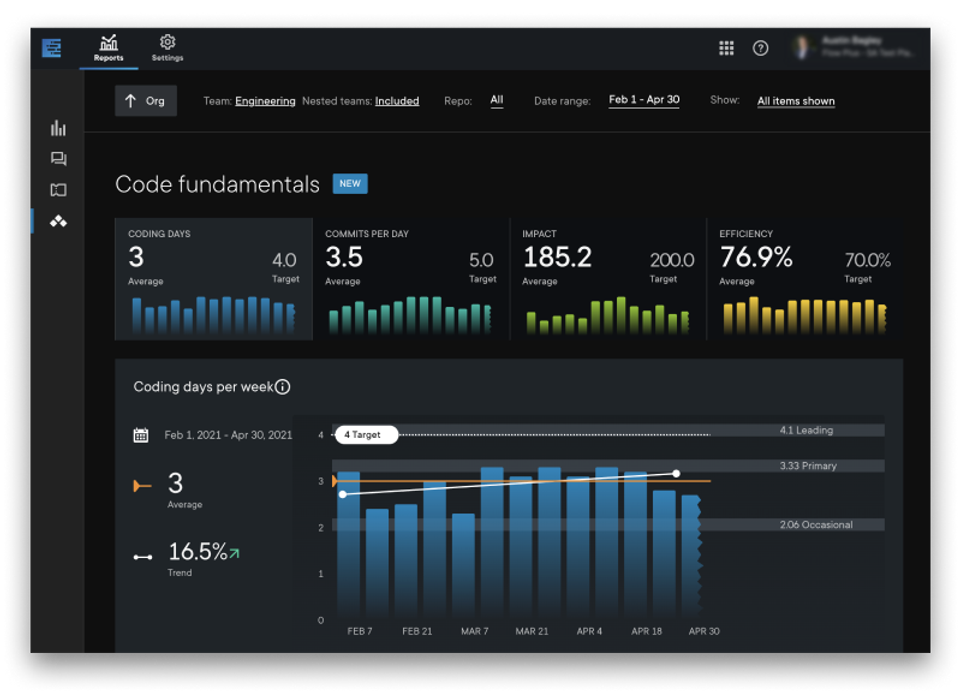Open the Settings gear icon
The width and height of the screenshot is (960, 694).
[x=167, y=41]
